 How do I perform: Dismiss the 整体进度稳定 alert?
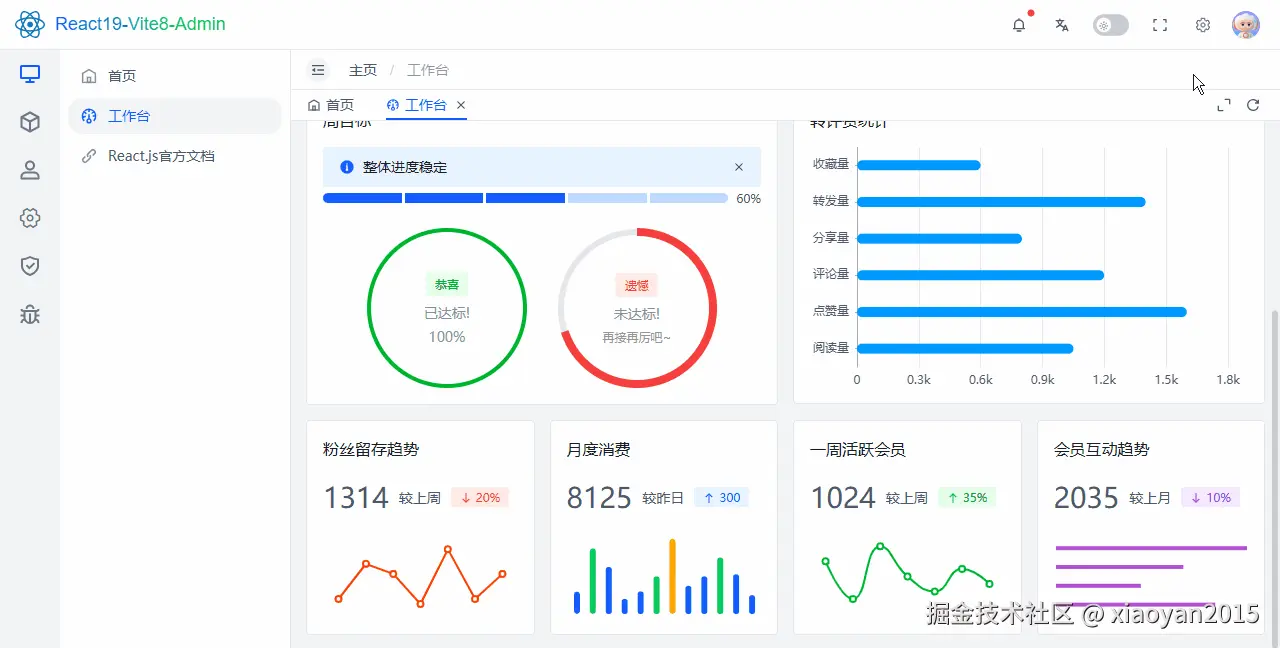(739, 167)
